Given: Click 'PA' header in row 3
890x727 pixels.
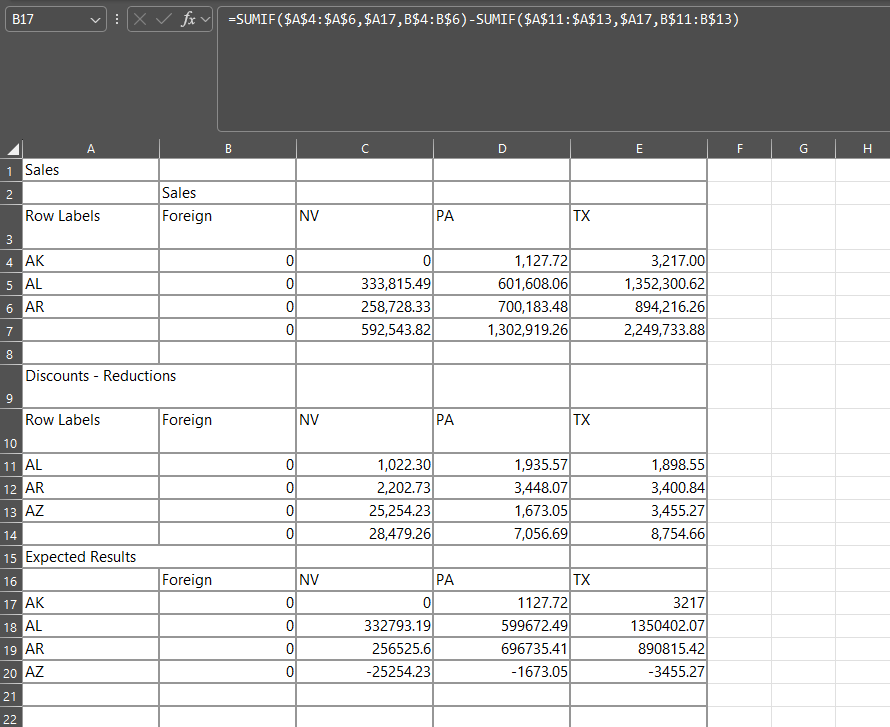Looking at the screenshot, I should click(502, 227).
